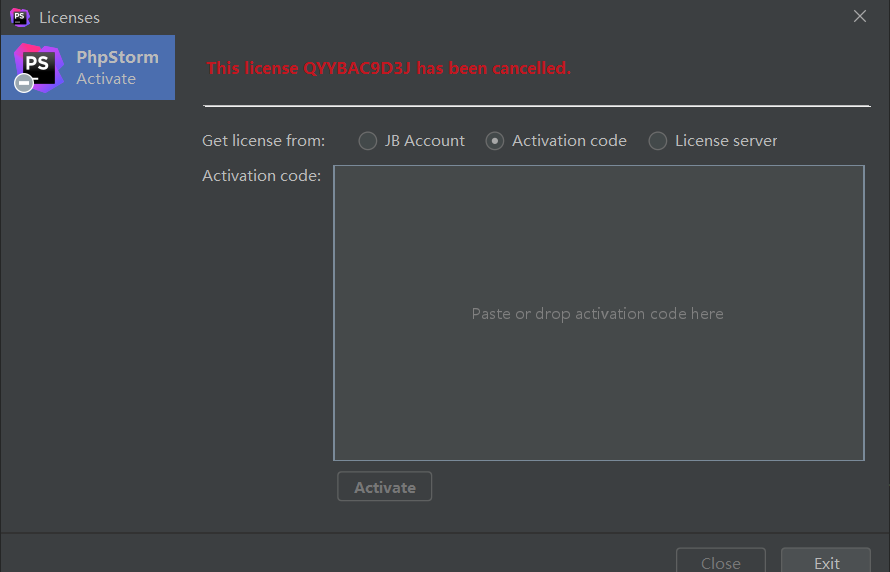Viewport: 890px width, 572px height.
Task: Click the "Activation code:" field label
Action: tap(261, 176)
